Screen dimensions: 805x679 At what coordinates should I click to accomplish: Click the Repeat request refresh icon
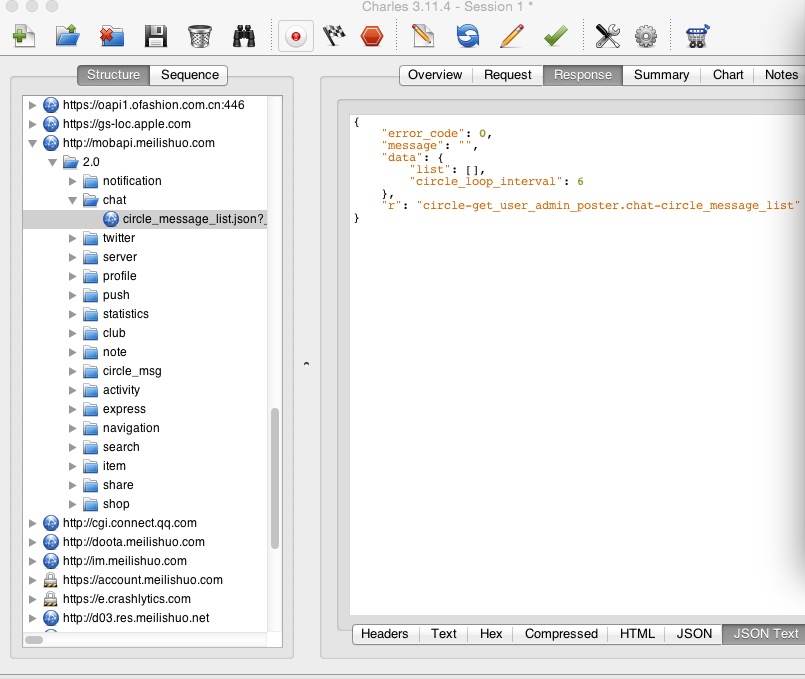(x=468, y=36)
